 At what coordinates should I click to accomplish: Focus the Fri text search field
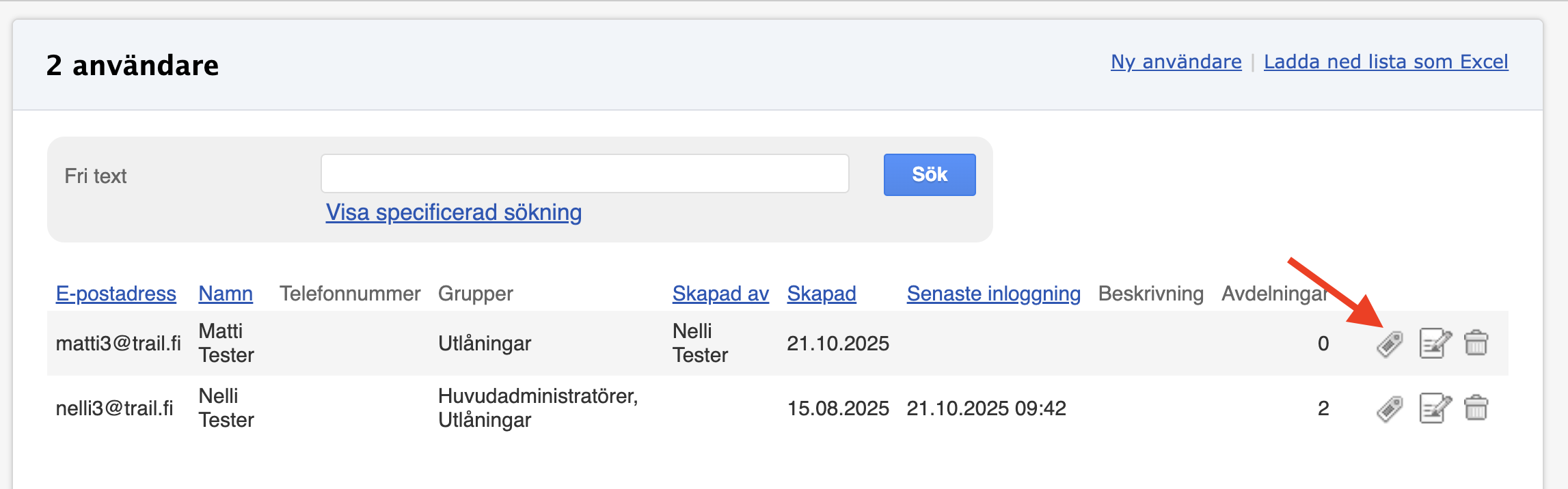pos(585,173)
